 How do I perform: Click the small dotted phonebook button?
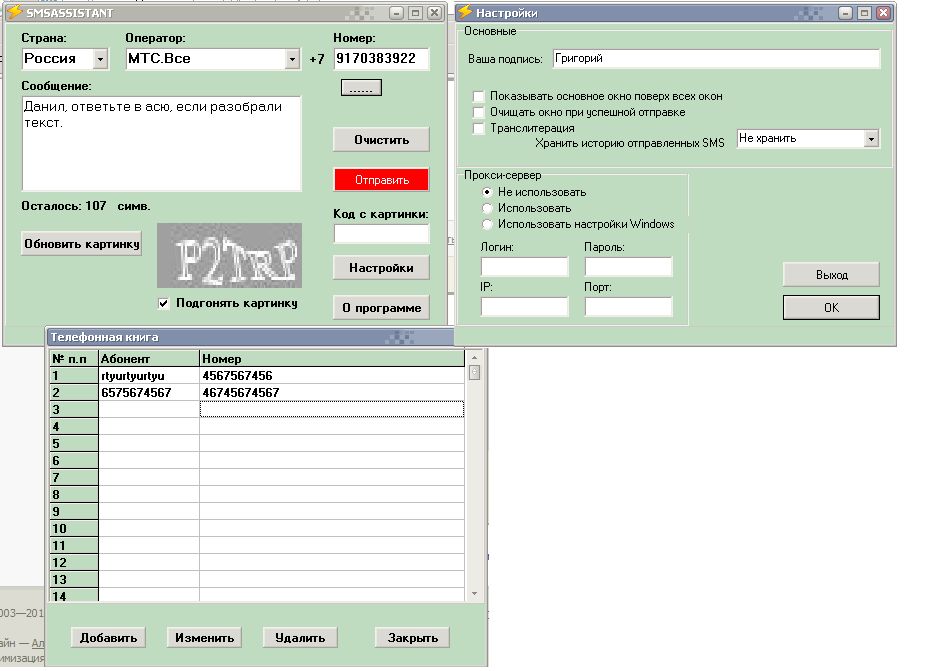pos(361,88)
